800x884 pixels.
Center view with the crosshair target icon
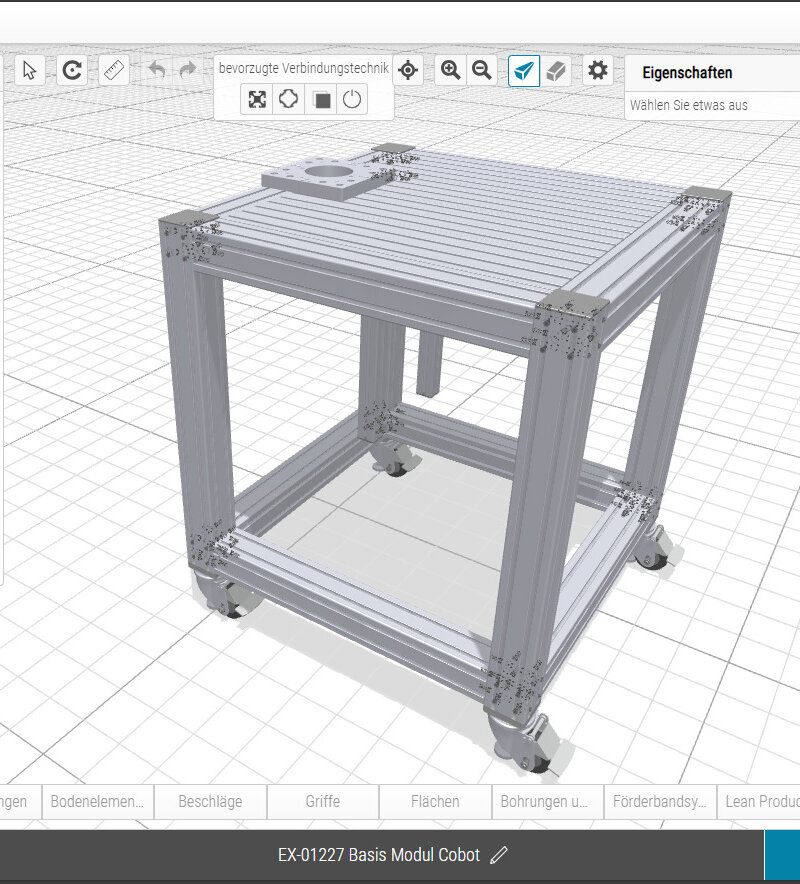[407, 70]
